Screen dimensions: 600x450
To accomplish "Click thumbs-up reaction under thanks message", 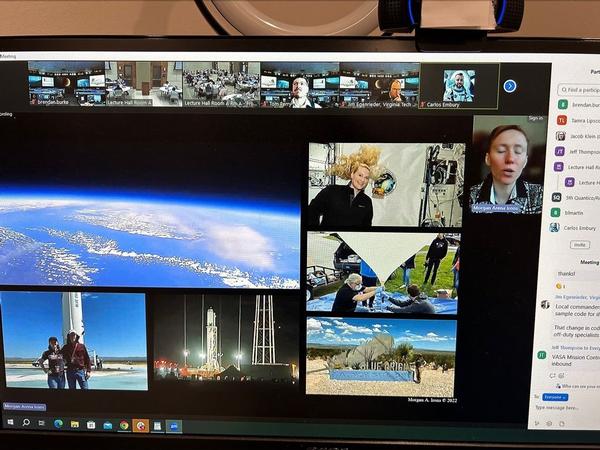I will pyautogui.click(x=561, y=286).
